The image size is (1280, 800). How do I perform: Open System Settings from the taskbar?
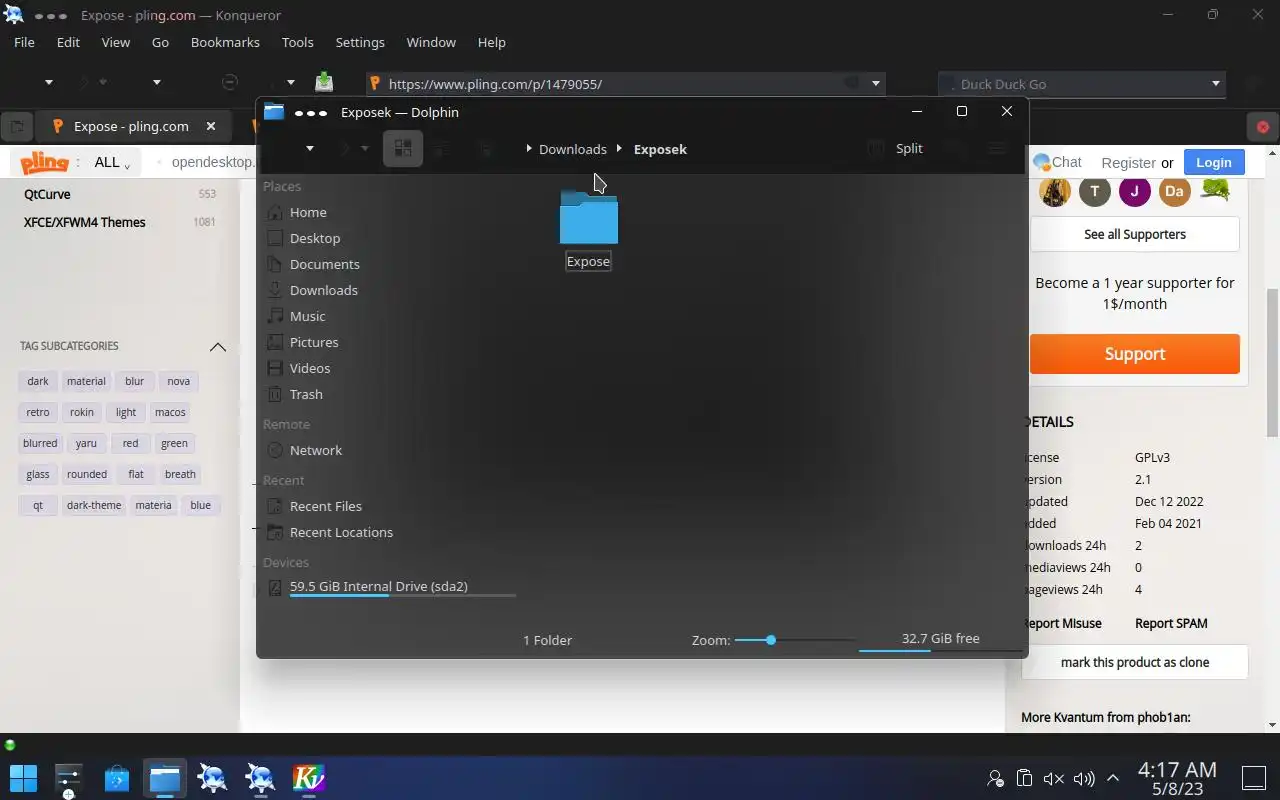point(68,778)
